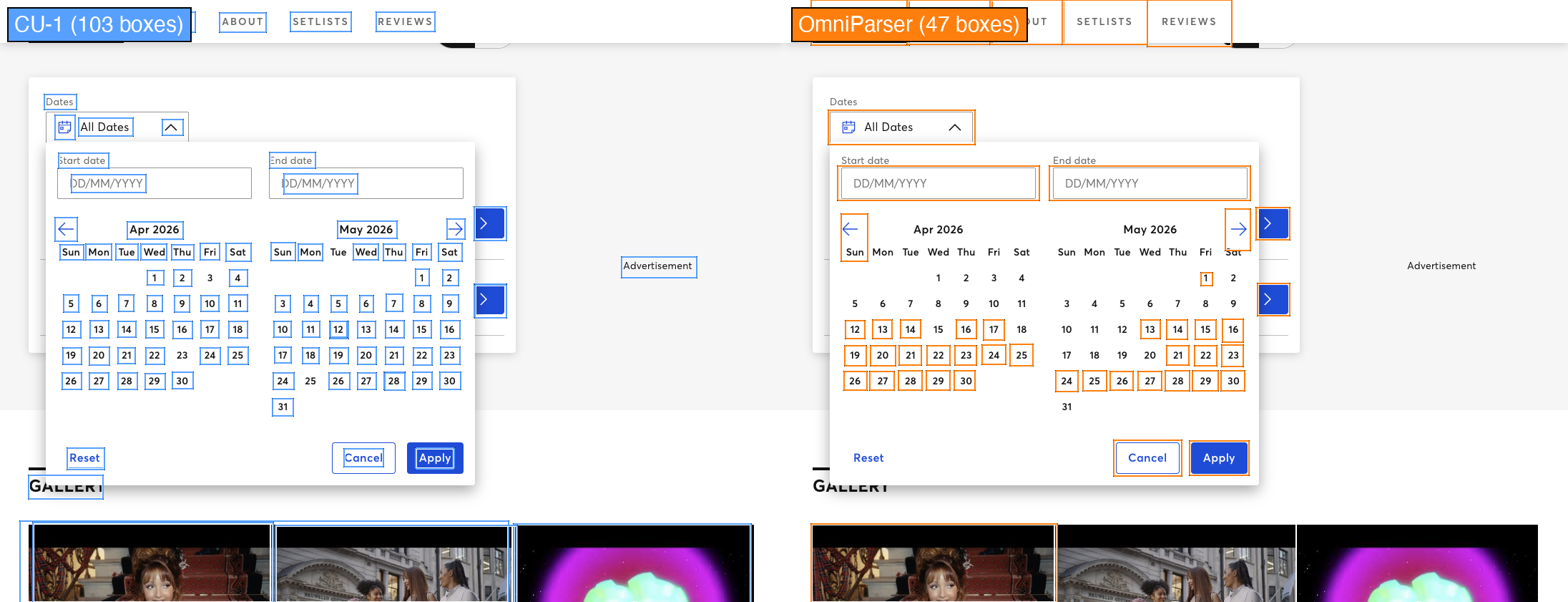Viewport: 1568px width, 602px height.
Task: Click the May 2026 month title in CU-1 panel
Action: click(366, 229)
